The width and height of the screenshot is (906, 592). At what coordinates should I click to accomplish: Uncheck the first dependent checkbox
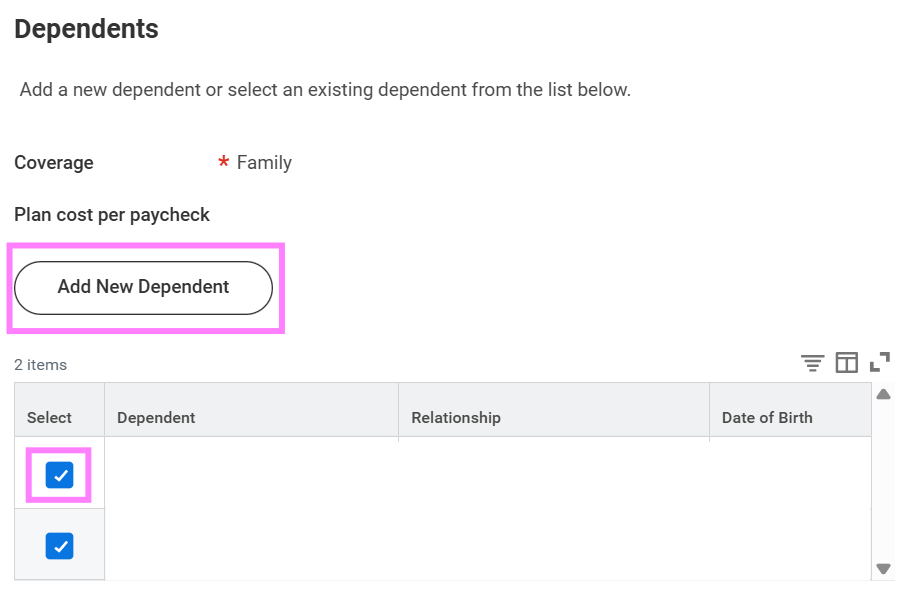(60, 475)
